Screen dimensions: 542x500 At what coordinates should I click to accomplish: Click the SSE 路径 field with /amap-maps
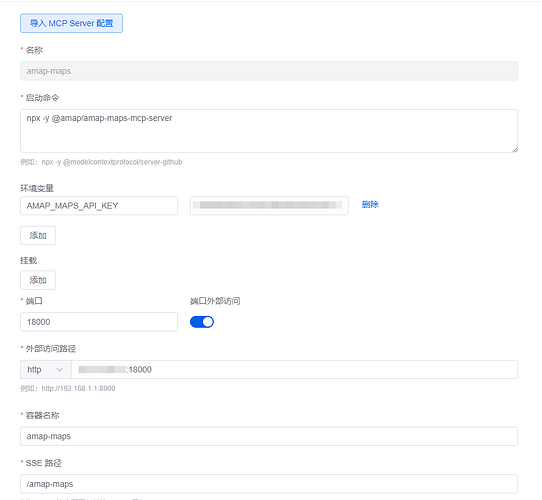click(269, 484)
